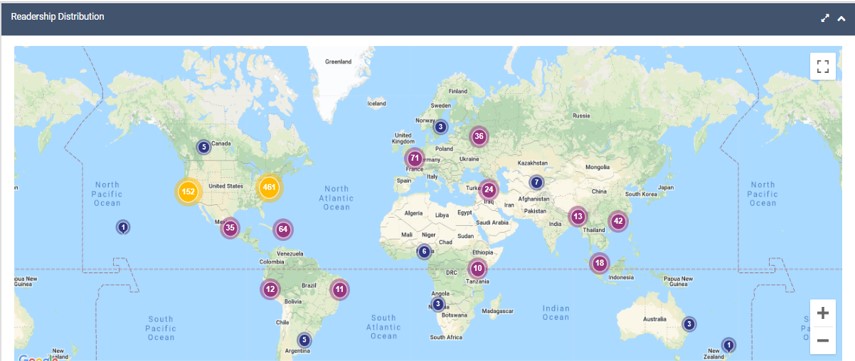
Task: Click the 1 marker near New Zealand
Action: (x=728, y=345)
